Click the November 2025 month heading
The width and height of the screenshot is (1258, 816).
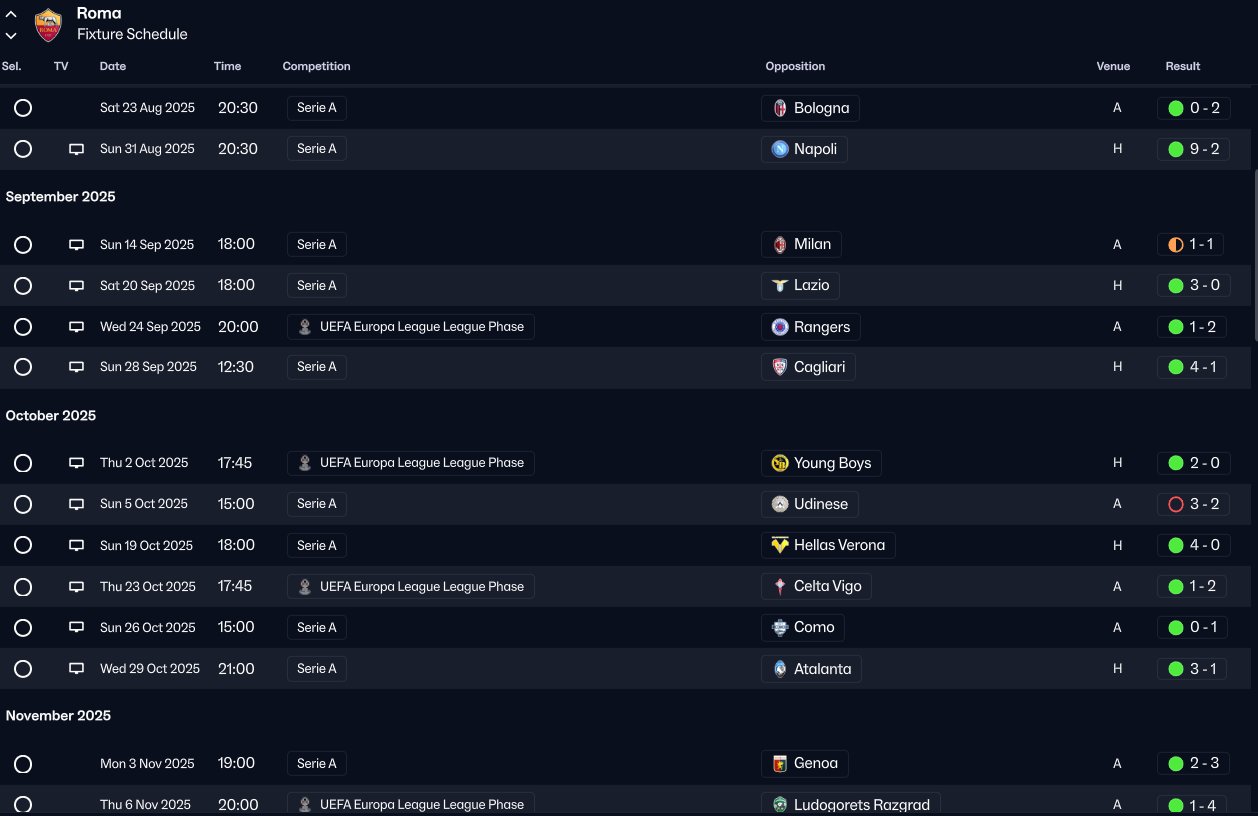pos(58,716)
